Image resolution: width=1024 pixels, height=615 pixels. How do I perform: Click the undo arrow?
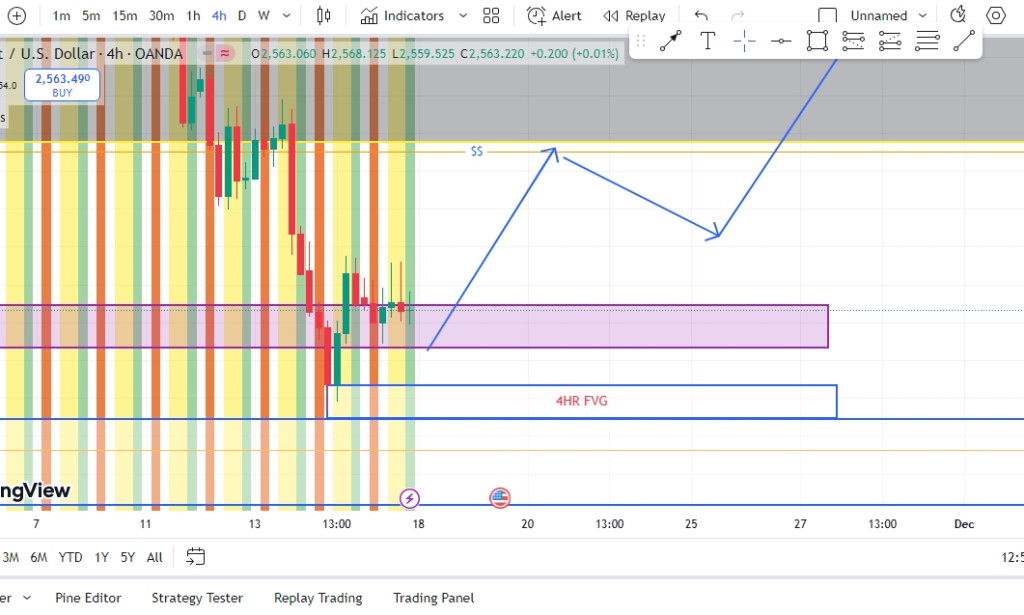(x=701, y=16)
